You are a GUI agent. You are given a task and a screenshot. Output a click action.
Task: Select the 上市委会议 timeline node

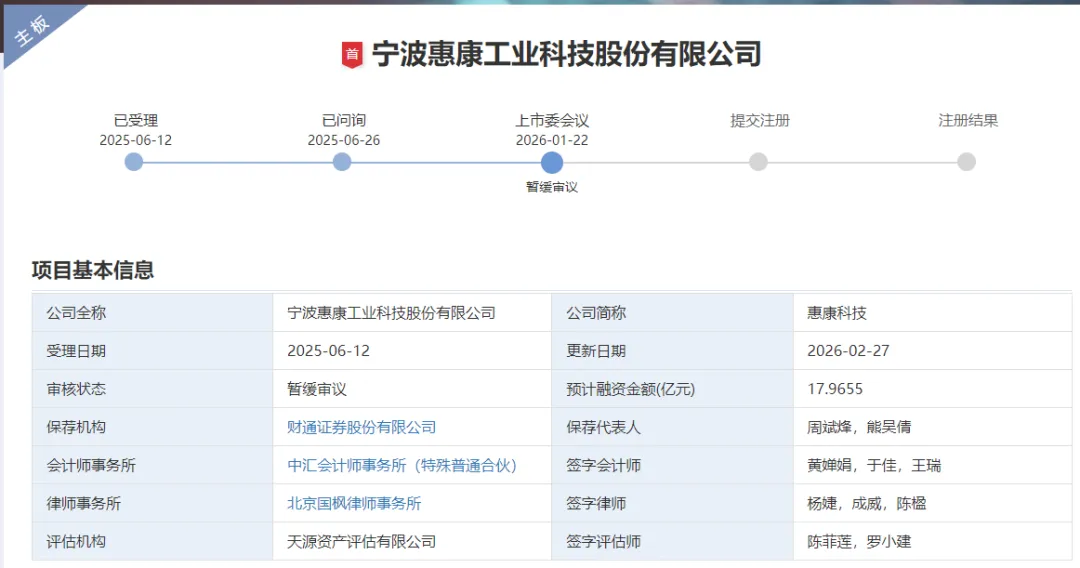click(x=552, y=162)
